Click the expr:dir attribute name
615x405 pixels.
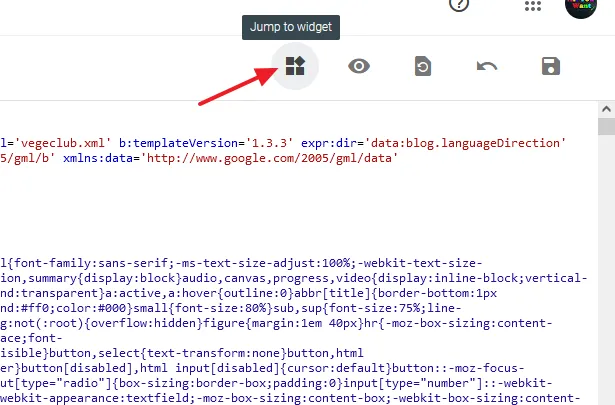click(x=329, y=143)
